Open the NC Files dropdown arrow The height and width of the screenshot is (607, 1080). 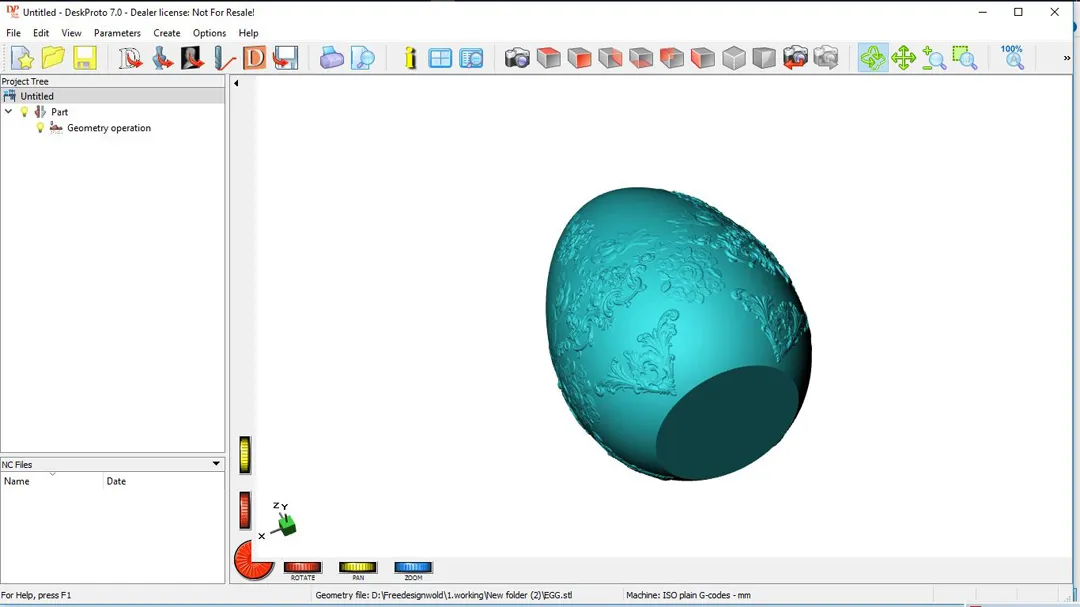point(216,464)
